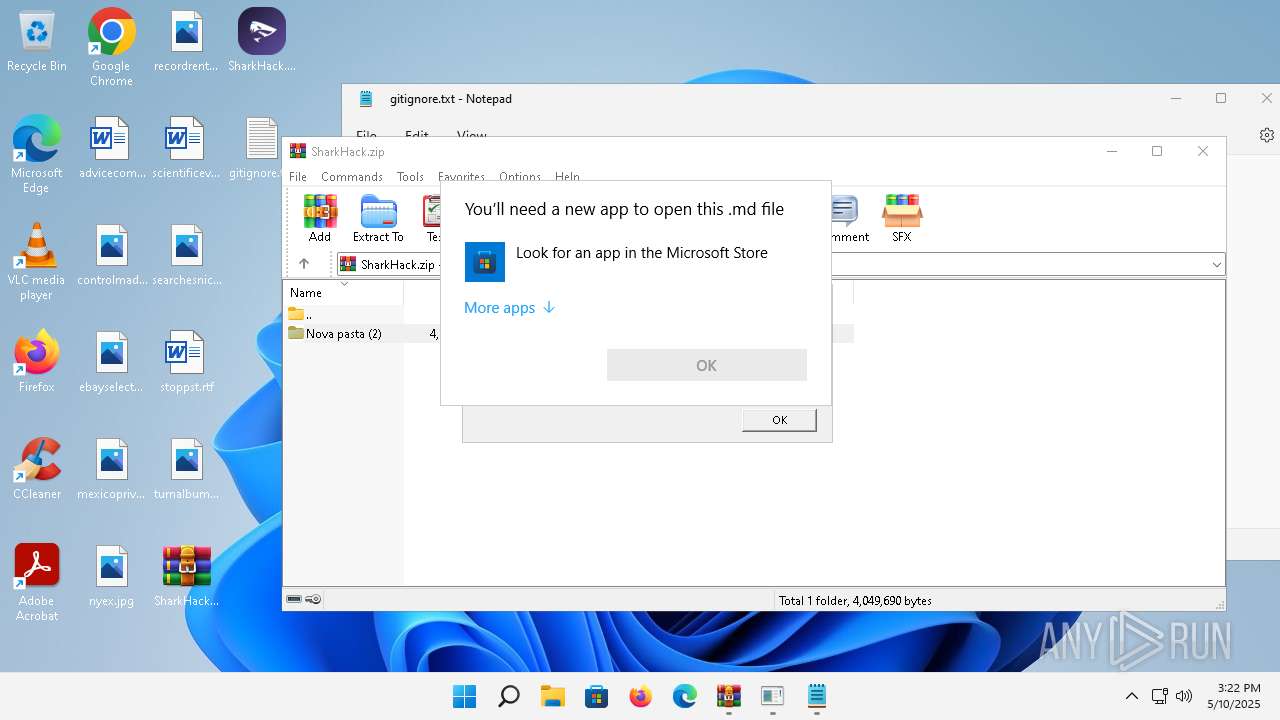Open the VLC media player desktop icon
Viewport: 1280px width, 720px height.
pyautogui.click(x=37, y=262)
